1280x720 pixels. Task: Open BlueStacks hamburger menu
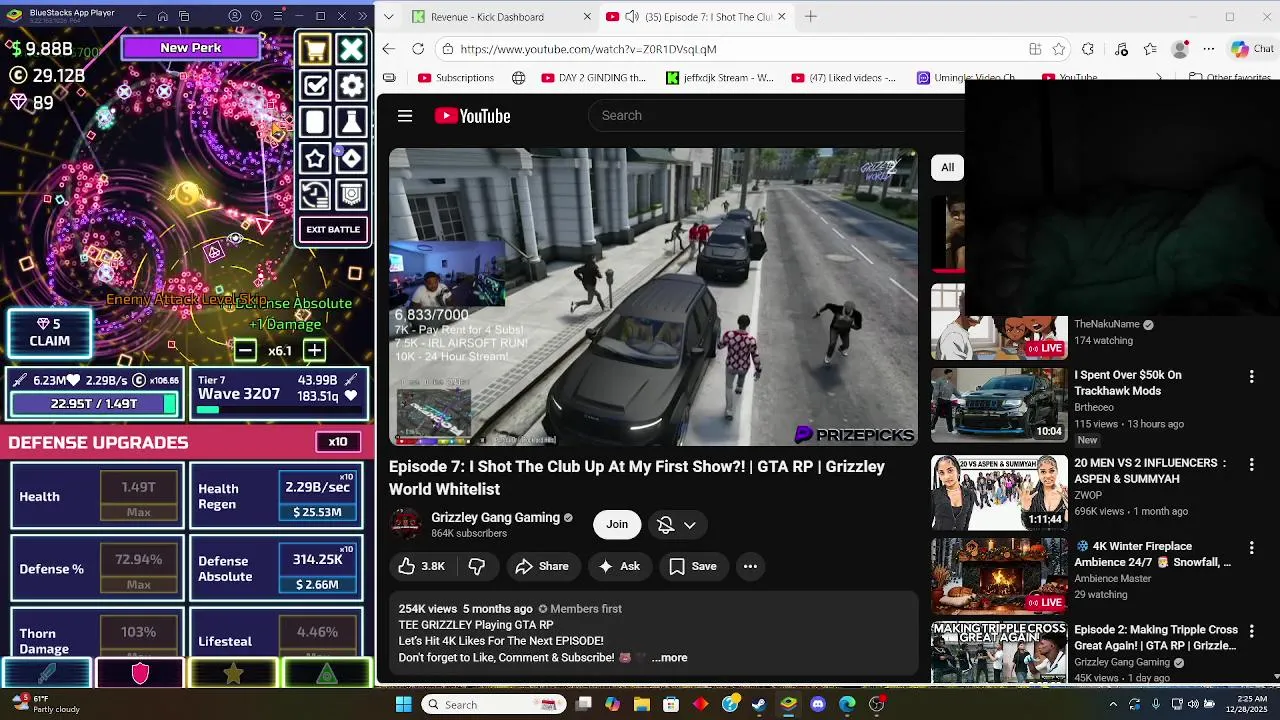pos(277,16)
